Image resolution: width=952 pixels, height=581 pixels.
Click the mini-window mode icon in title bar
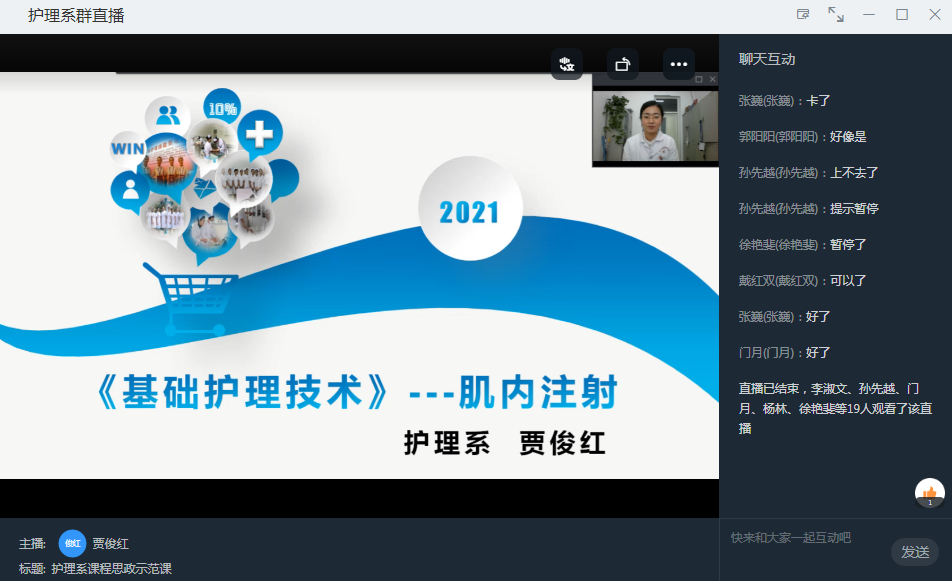click(x=803, y=15)
